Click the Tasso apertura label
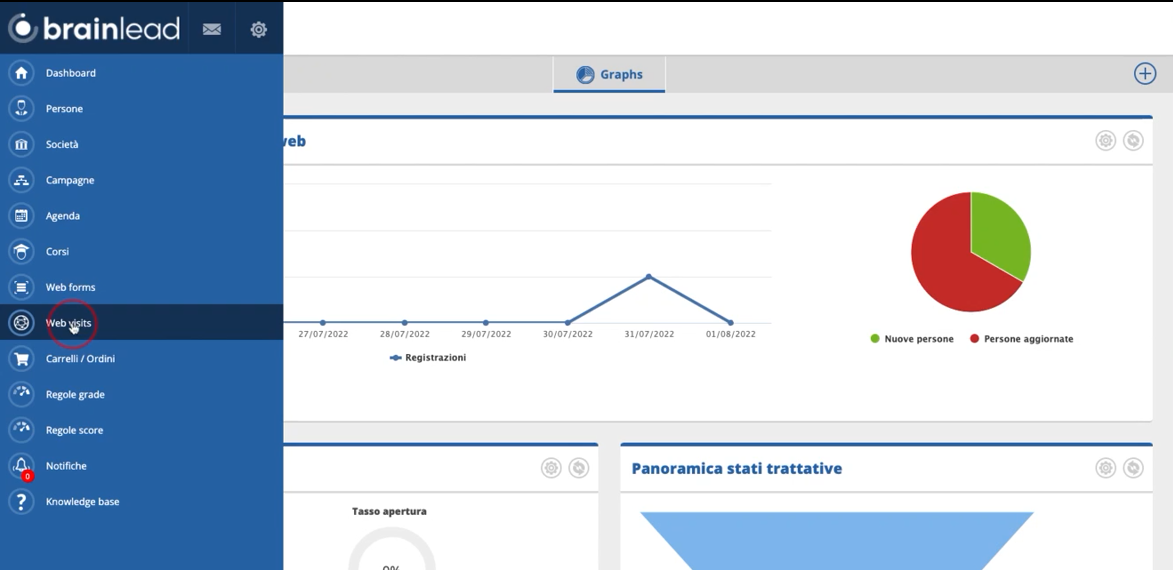Viewport: 1173px width, 570px height. pyautogui.click(x=389, y=512)
